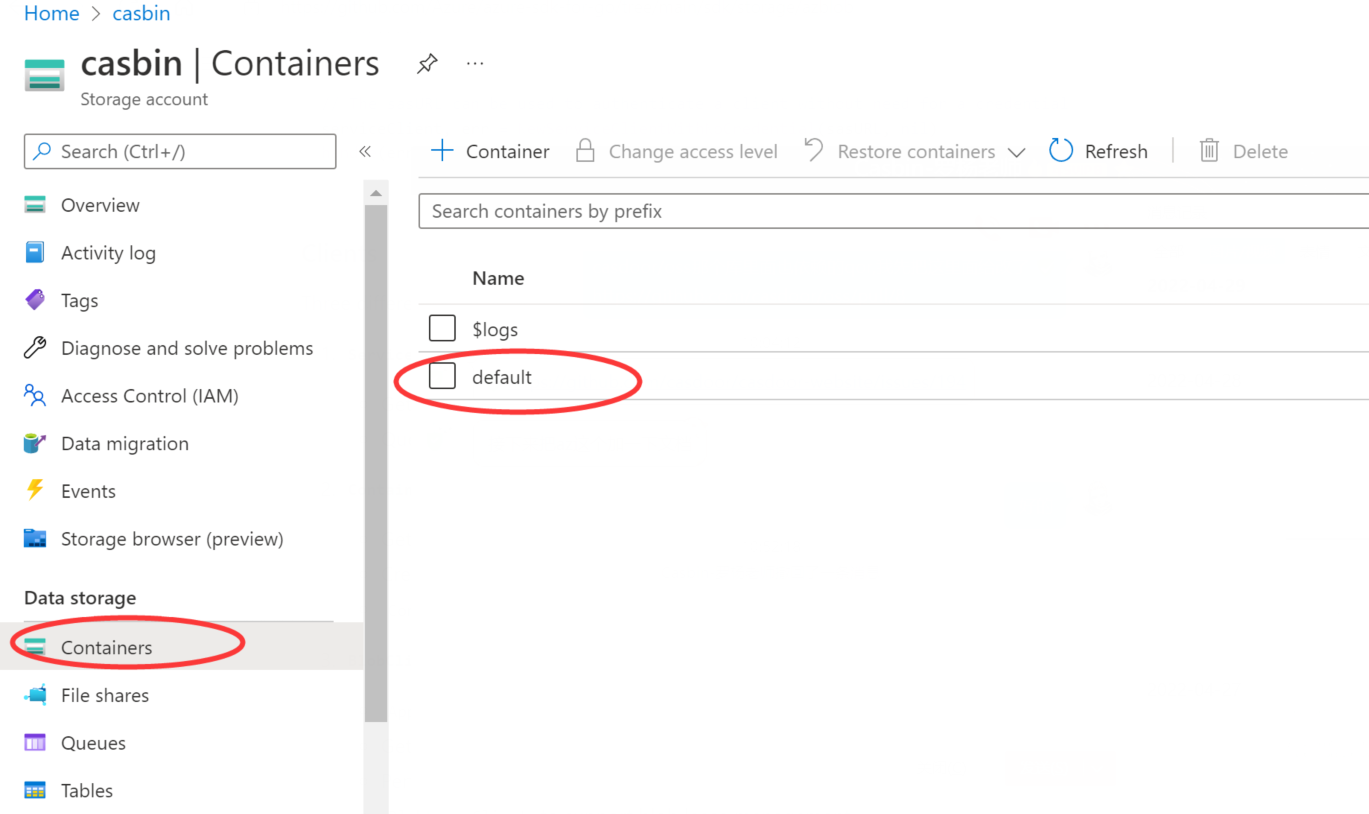Viewport: 1369px width, 814px height.
Task: Select the default container checkbox
Action: [x=441, y=376]
